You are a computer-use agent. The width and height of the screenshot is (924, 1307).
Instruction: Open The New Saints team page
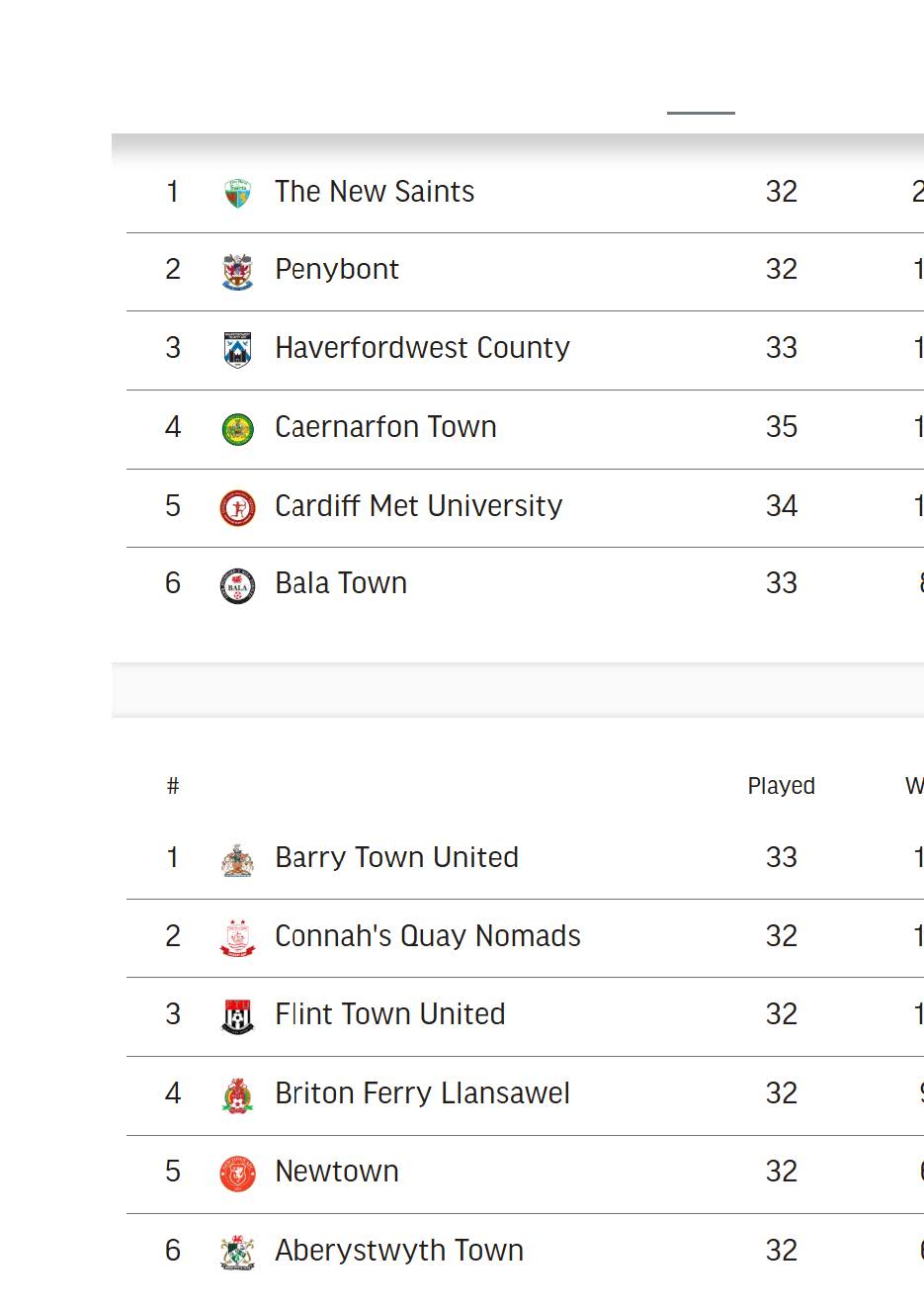(x=375, y=192)
